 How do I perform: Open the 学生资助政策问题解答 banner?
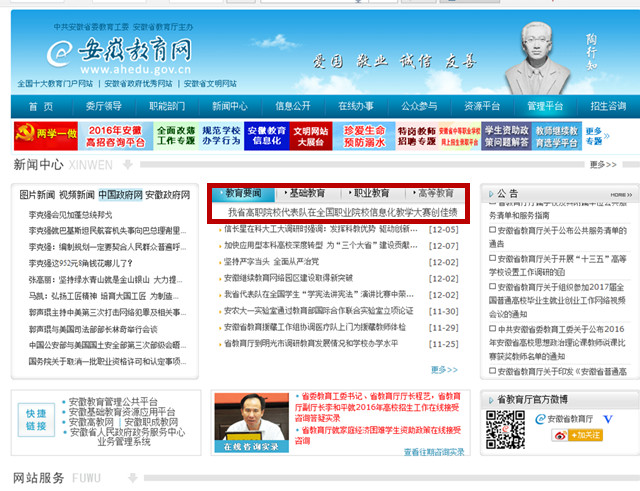[506, 136]
